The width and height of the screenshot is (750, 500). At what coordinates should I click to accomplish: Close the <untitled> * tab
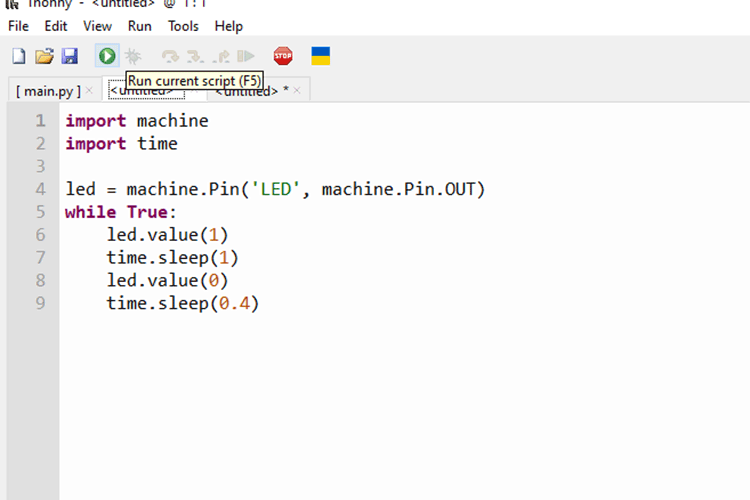[297, 90]
